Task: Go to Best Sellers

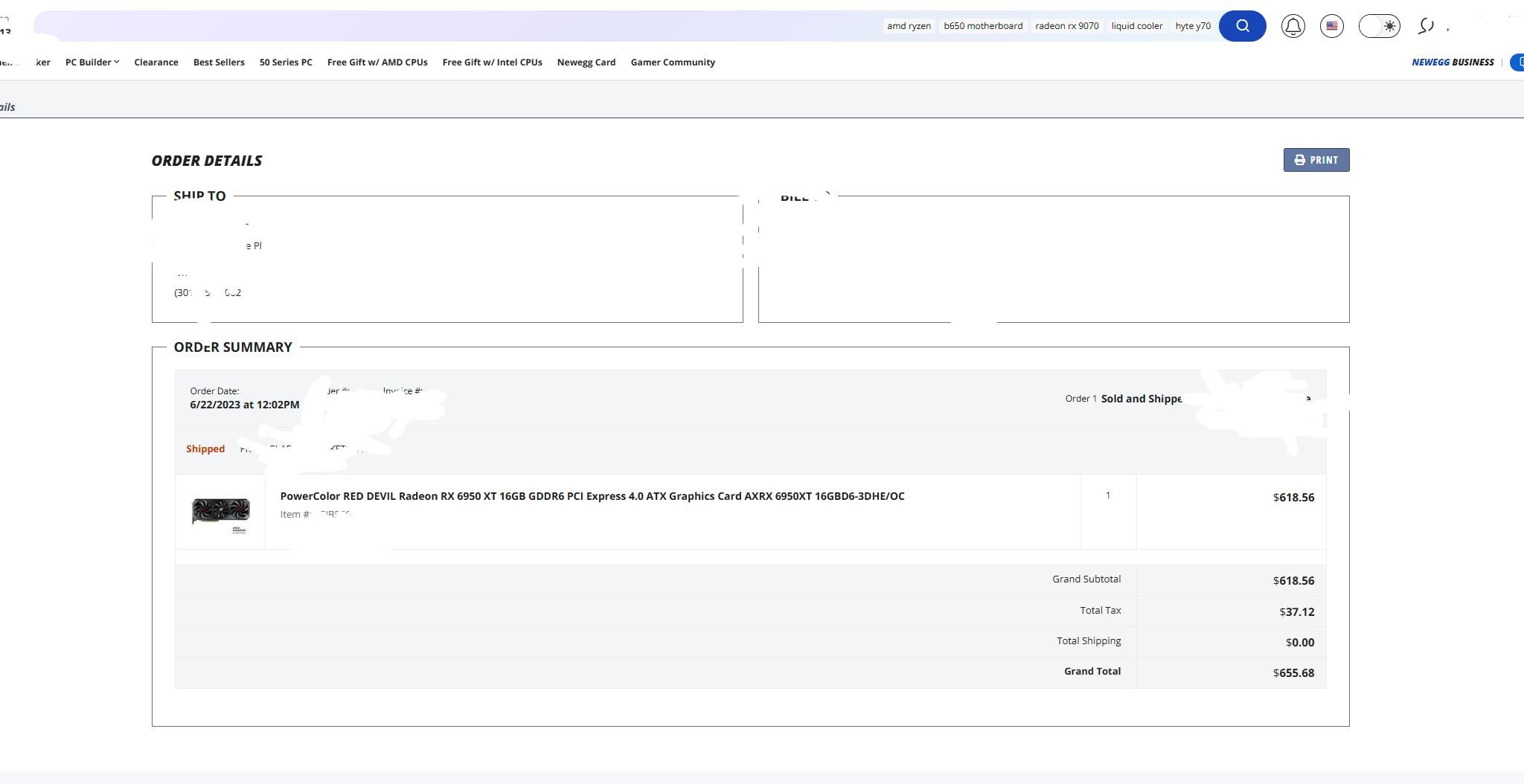Action: click(x=219, y=62)
